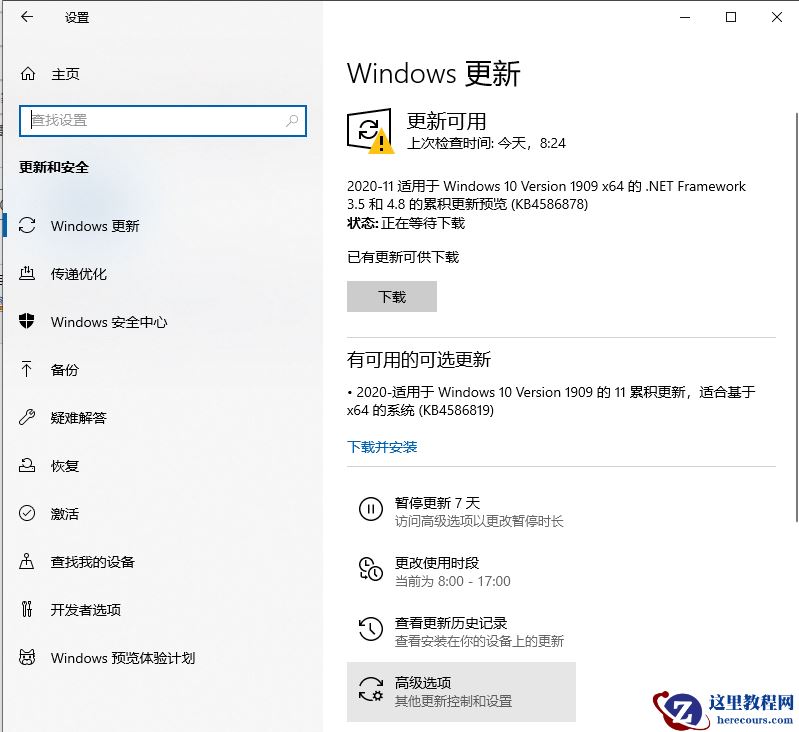The height and width of the screenshot is (732, 799).
Task: Click 其他更新控制和设置 subtitle
Action: pyautogui.click(x=454, y=701)
